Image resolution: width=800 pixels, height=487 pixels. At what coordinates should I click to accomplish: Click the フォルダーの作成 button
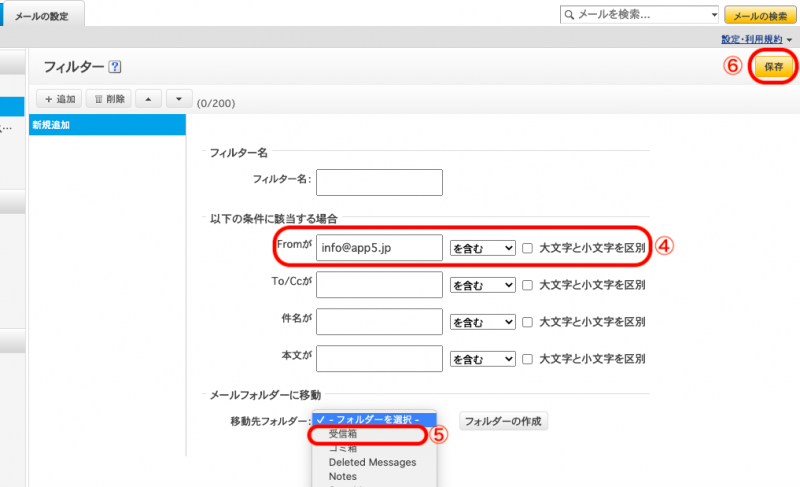[503, 421]
